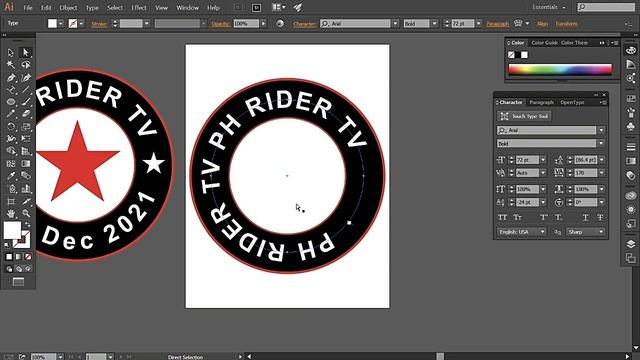Image resolution: width=640 pixels, height=360 pixels.
Task: Open Opacity dropdown in control bar
Action: tap(263, 24)
